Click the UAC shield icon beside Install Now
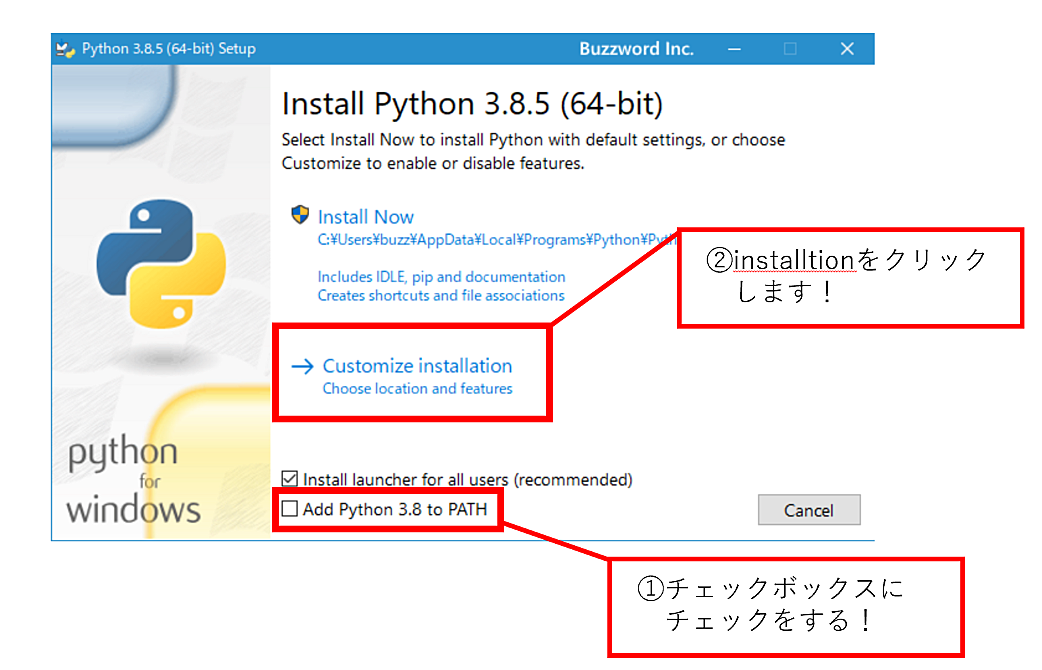 [300, 215]
